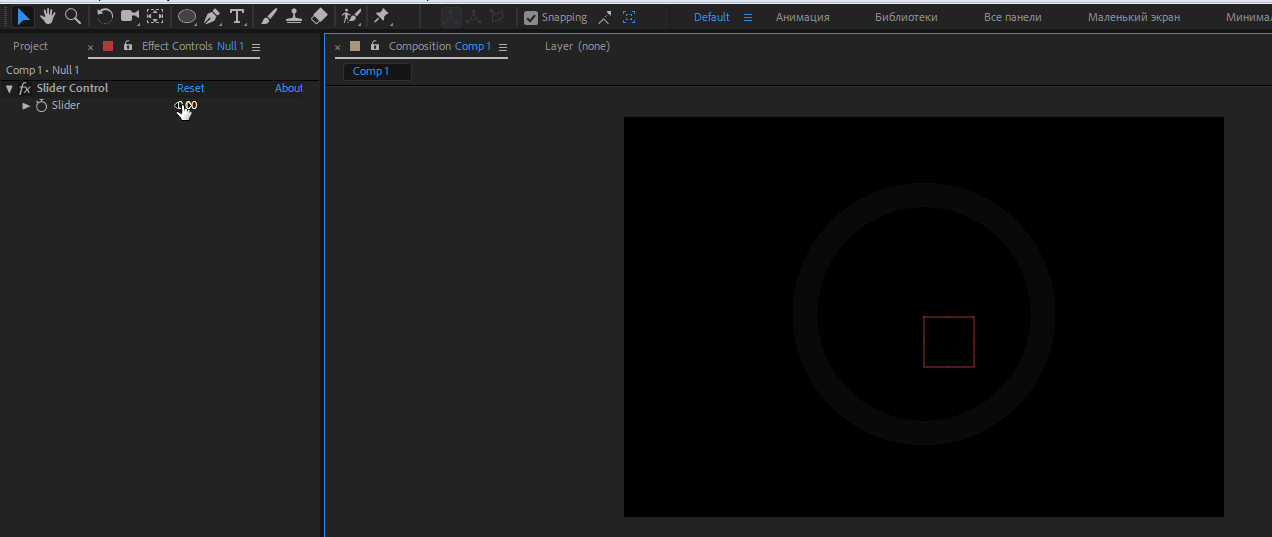
Task: Switch to the Project panel tab
Action: 30,46
